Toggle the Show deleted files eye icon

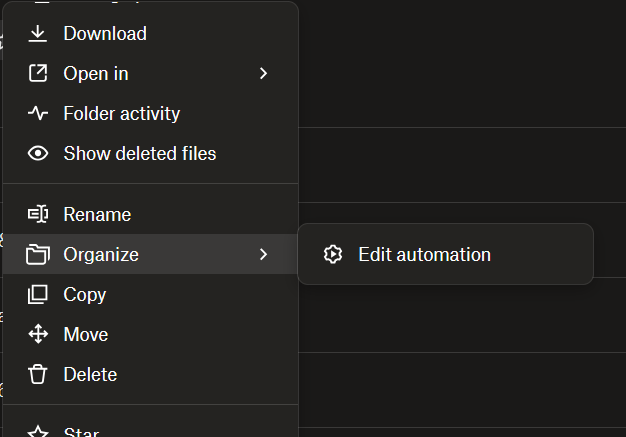tap(38, 154)
